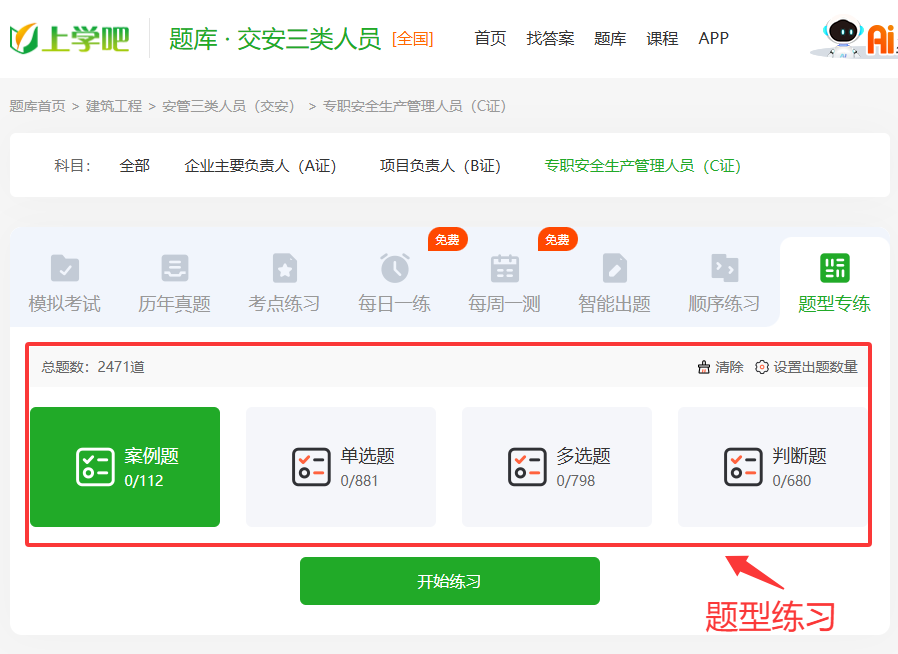Click the 免费 badge above 每周一测
The width and height of the screenshot is (898, 654).
click(557, 239)
